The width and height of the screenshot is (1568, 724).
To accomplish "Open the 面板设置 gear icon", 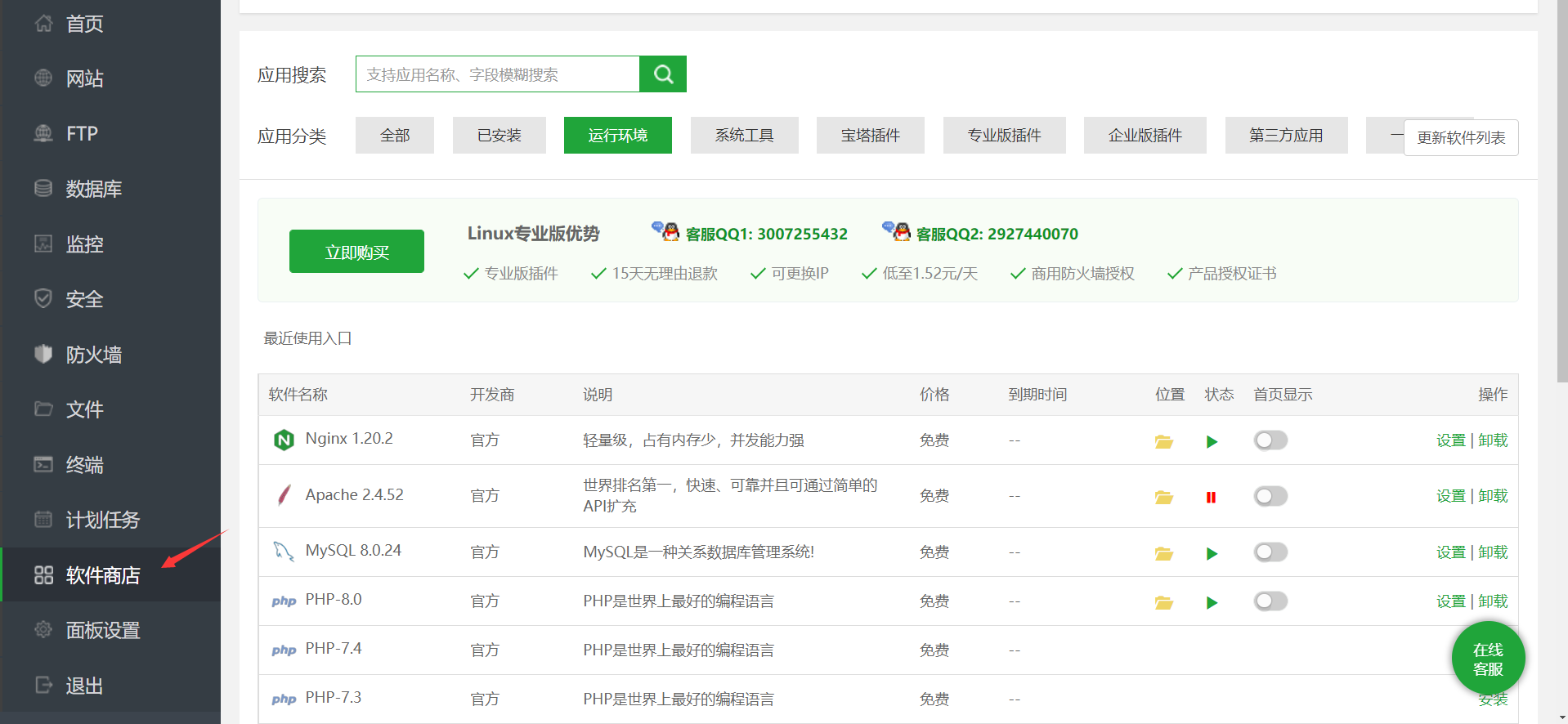I will 44,629.
